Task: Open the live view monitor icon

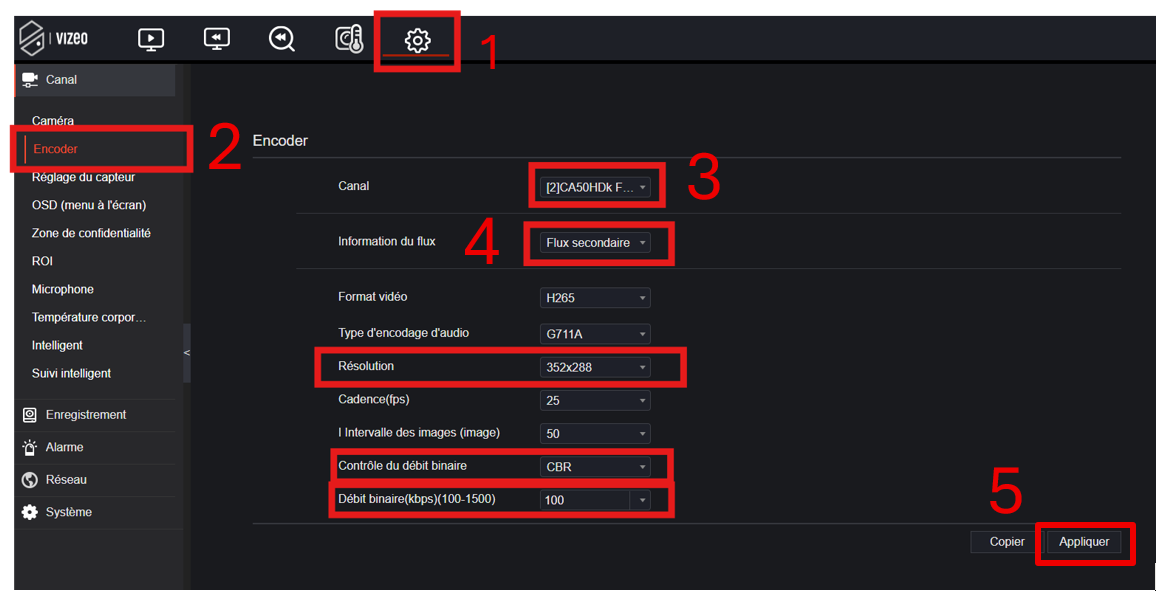Action: [151, 39]
